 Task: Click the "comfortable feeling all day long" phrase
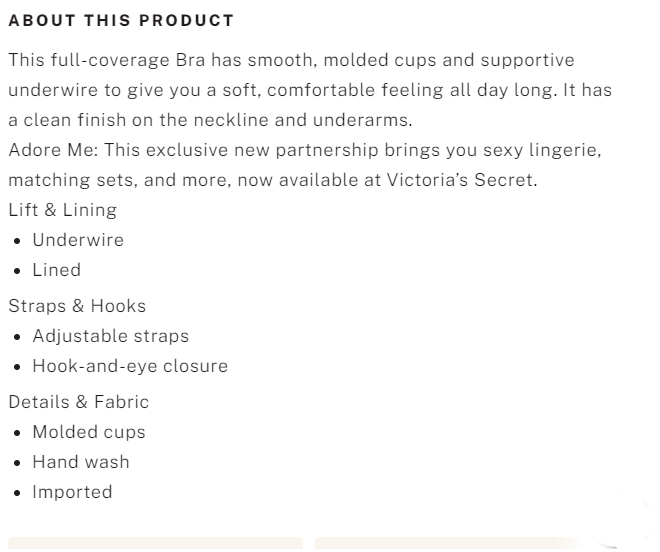pos(409,90)
